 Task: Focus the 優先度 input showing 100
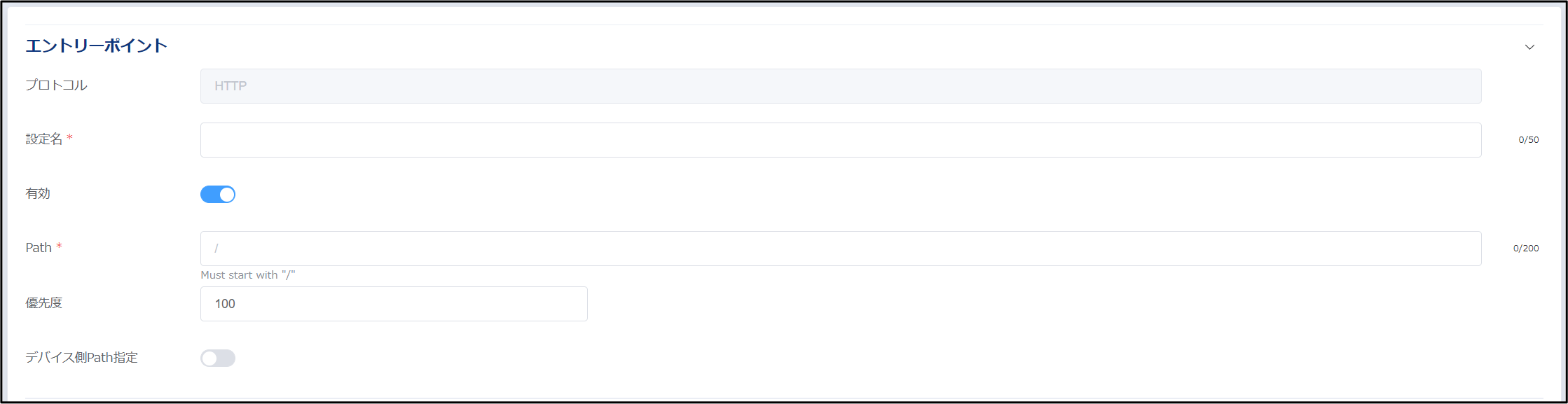pos(394,304)
